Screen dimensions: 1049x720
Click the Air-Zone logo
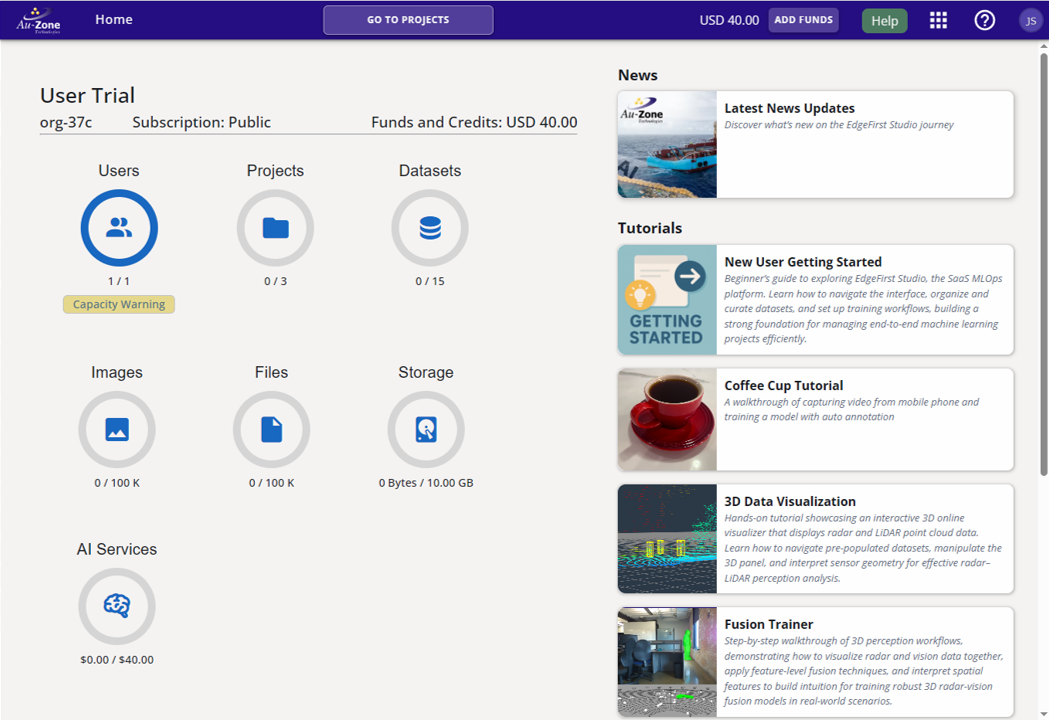36,19
